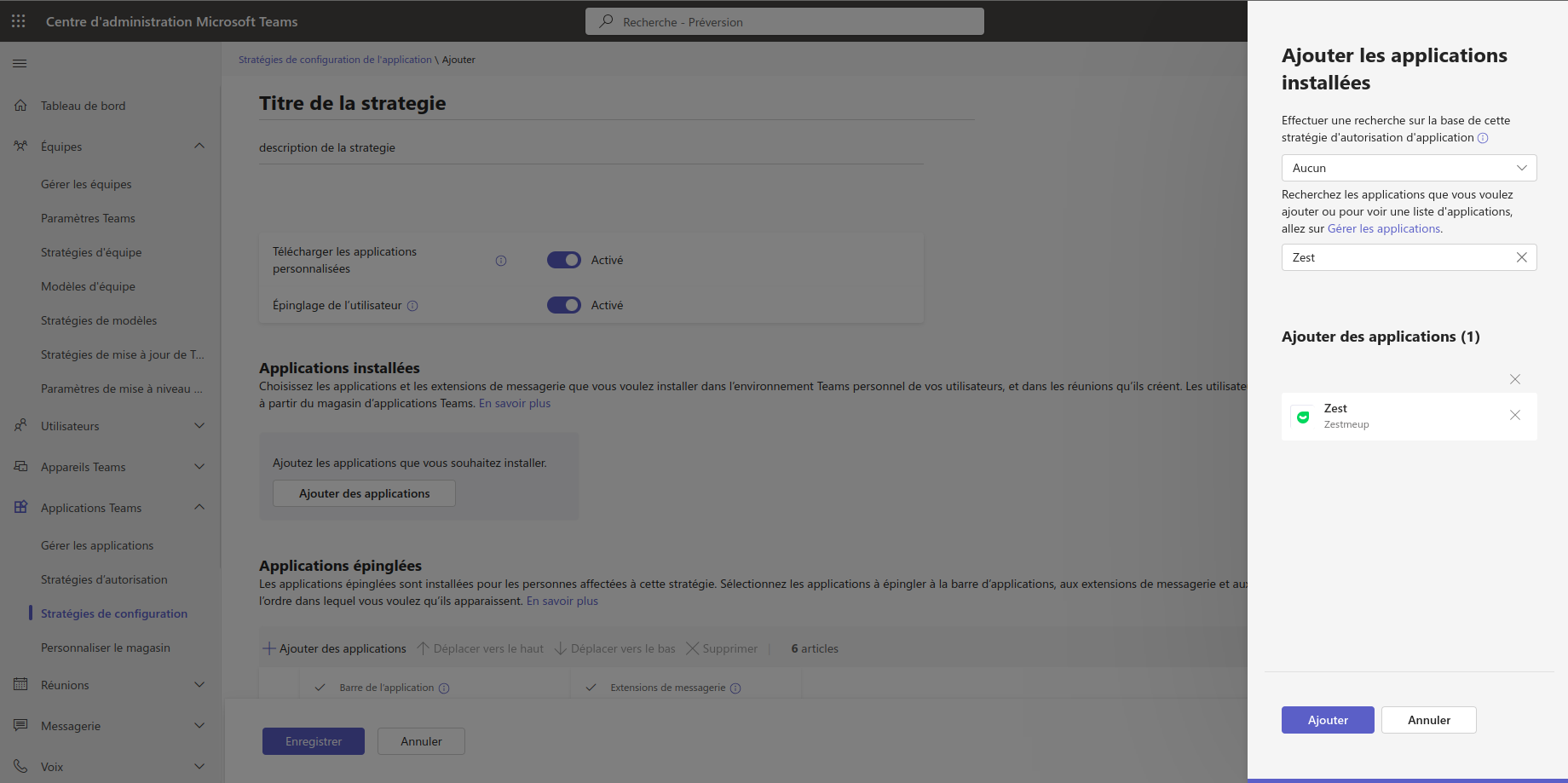Screen dimensions: 1568x783
Task: Open the app launcher waffle icon
Action: pos(19,21)
